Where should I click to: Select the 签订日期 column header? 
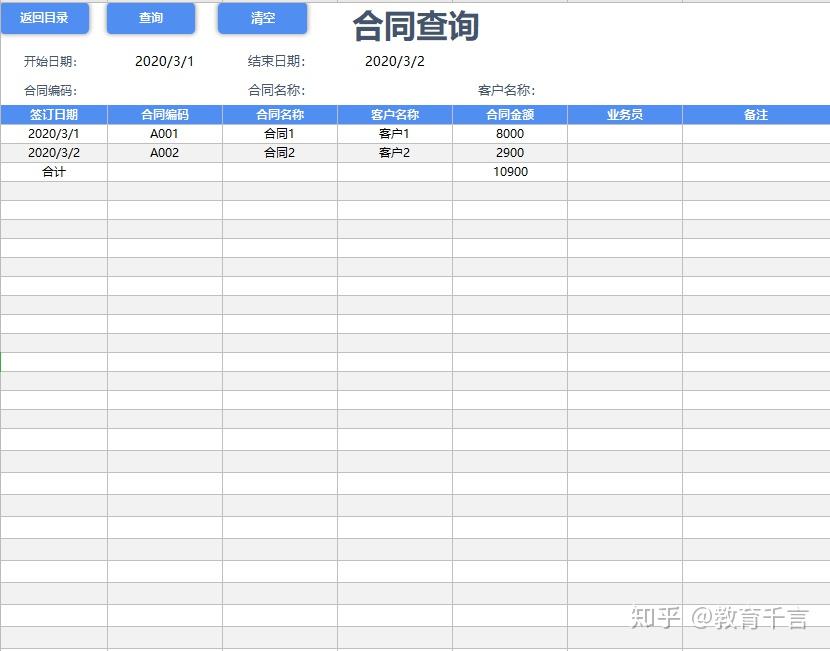click(54, 115)
